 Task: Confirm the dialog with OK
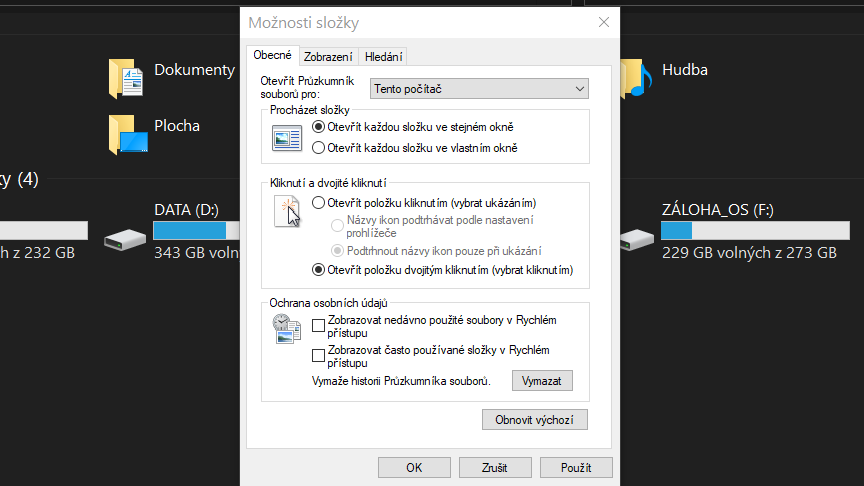(414, 467)
